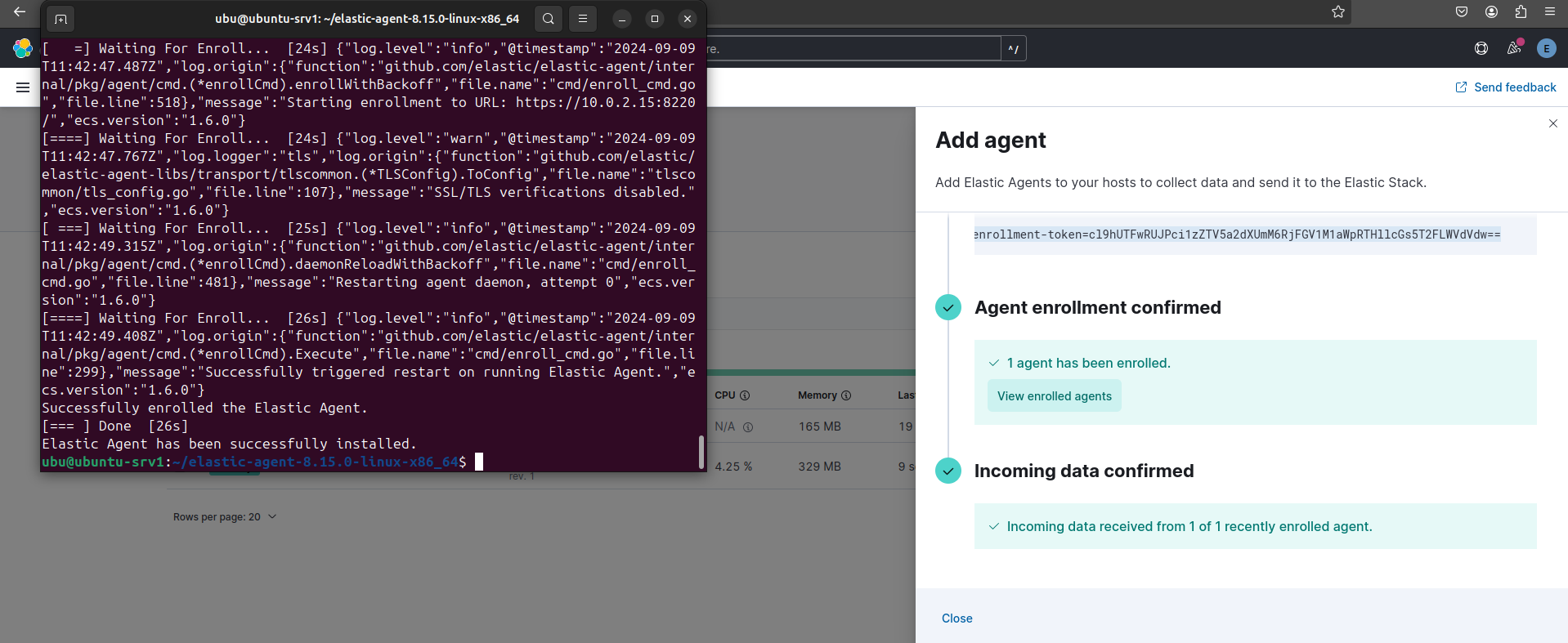Click the Send feedback external link icon
This screenshot has height=643, width=1568.
click(x=1461, y=87)
